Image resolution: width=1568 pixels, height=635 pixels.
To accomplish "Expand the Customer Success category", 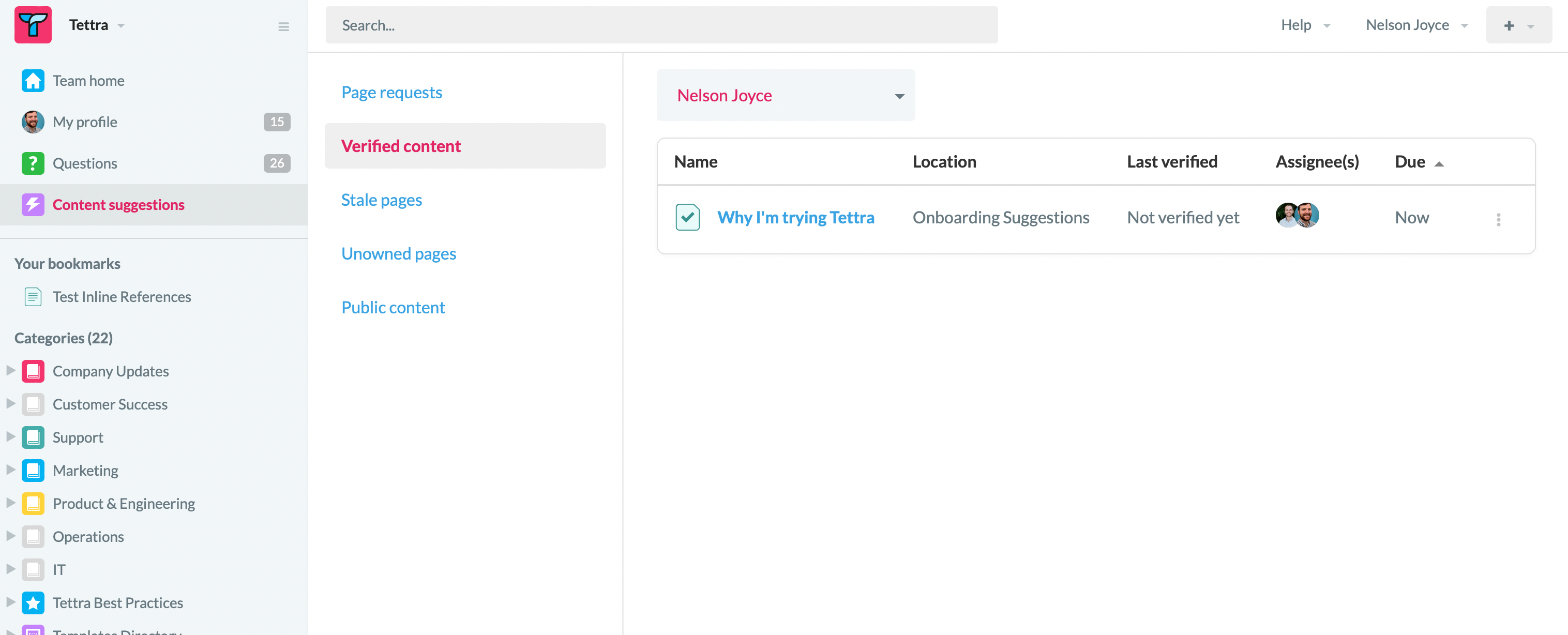I will (x=10, y=403).
